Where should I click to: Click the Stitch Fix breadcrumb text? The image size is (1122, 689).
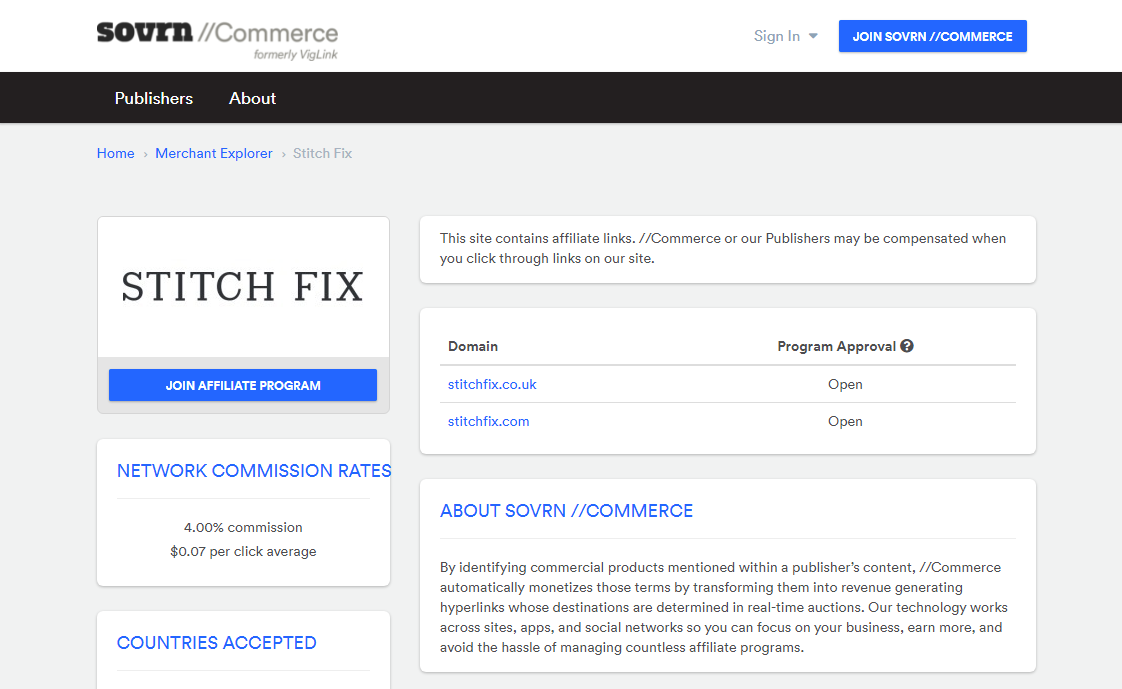pyautogui.click(x=323, y=153)
